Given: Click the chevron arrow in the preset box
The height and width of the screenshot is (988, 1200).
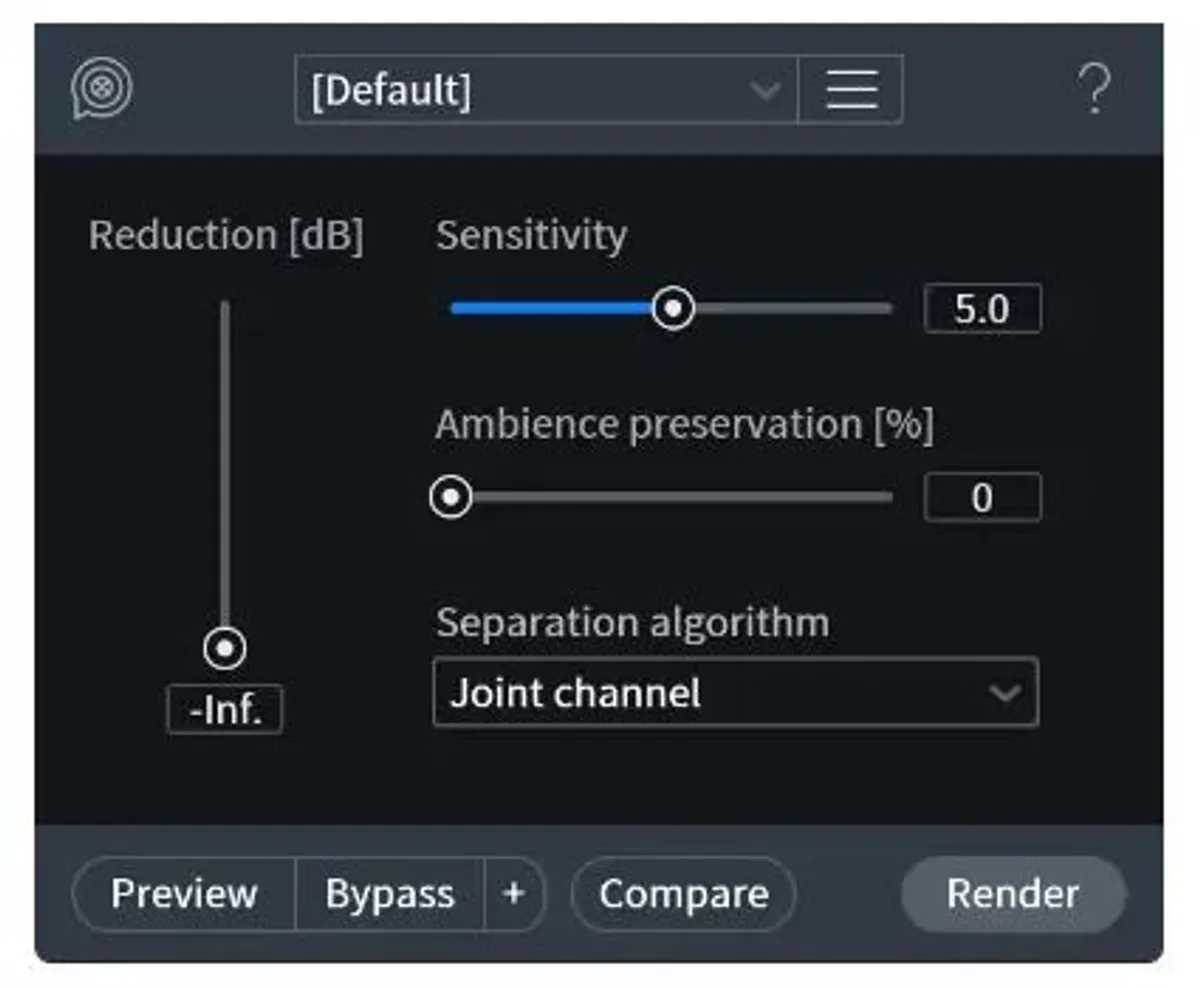Looking at the screenshot, I should click(765, 91).
